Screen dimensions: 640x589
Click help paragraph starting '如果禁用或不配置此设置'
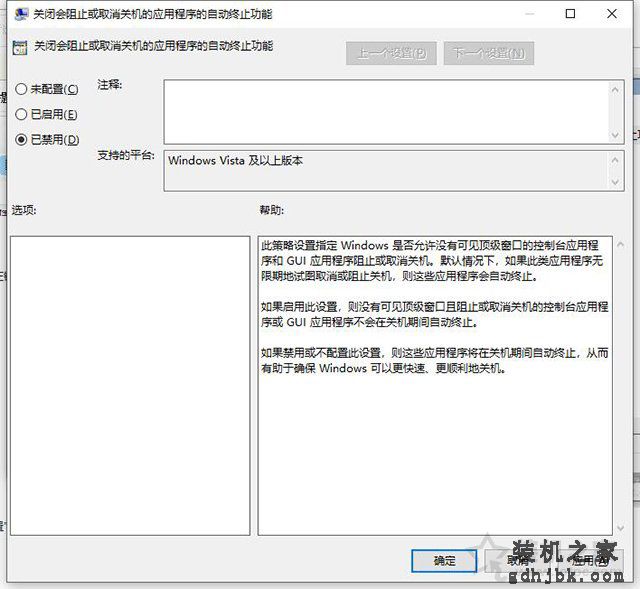(435, 360)
